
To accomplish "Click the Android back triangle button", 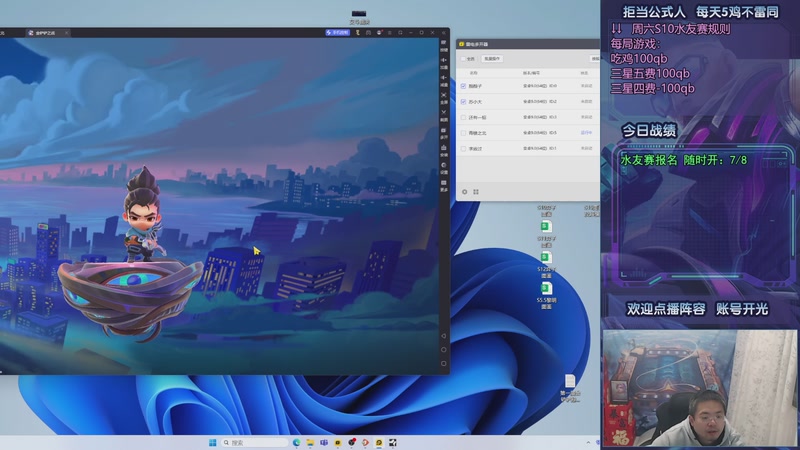I will pos(443,336).
